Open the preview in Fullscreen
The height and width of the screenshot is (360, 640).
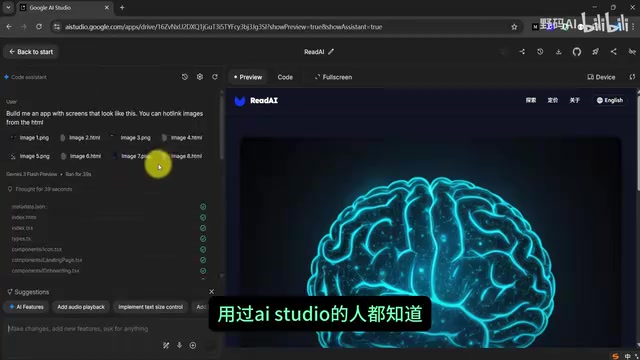pos(333,77)
